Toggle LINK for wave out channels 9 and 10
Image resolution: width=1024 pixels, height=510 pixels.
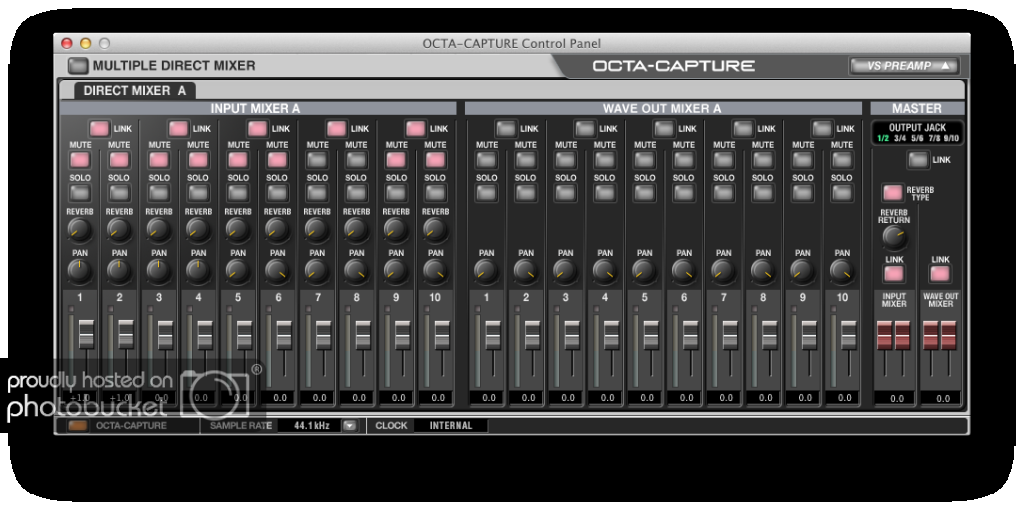click(x=822, y=129)
